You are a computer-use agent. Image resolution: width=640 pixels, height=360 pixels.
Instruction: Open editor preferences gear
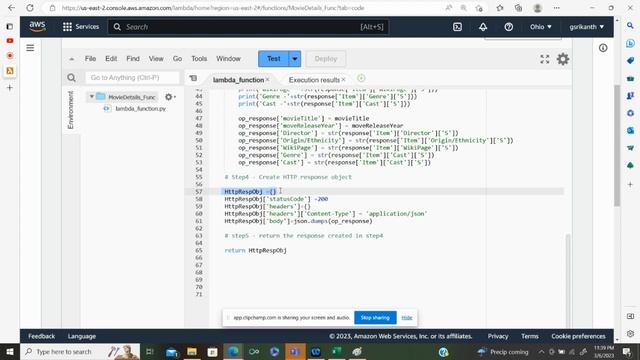563,59
